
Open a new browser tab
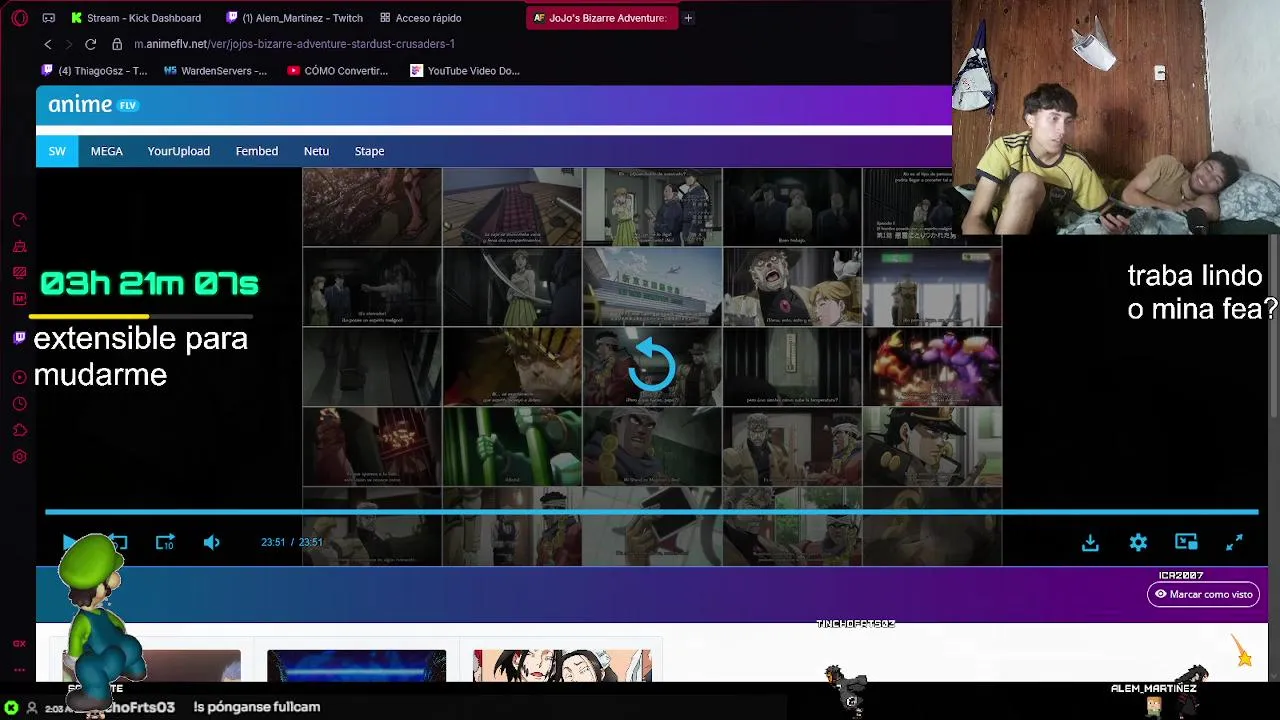pos(687,18)
